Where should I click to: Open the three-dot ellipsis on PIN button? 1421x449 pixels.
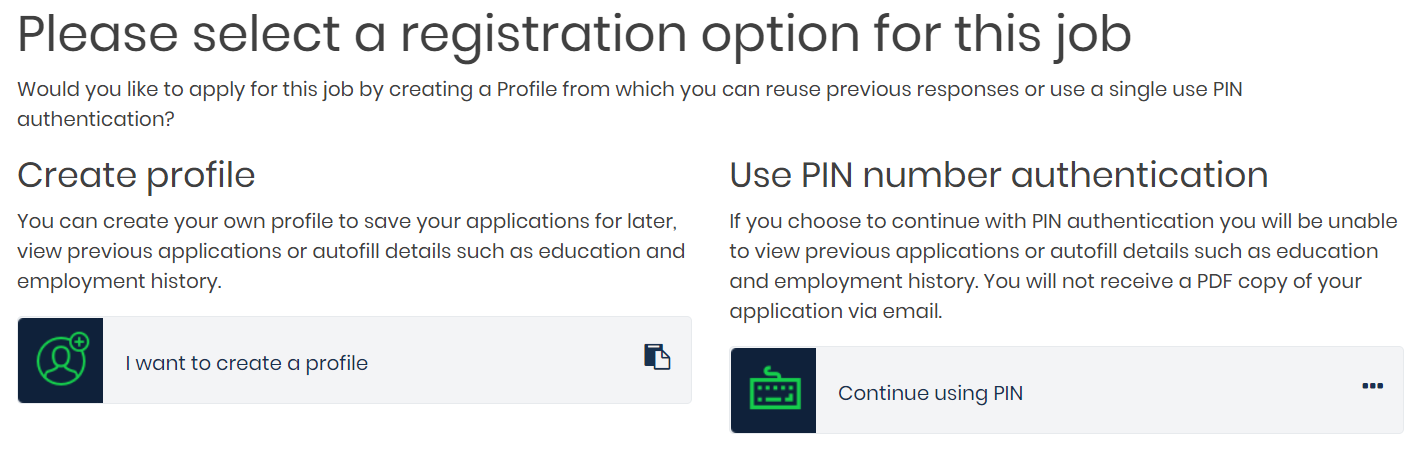click(x=1372, y=386)
